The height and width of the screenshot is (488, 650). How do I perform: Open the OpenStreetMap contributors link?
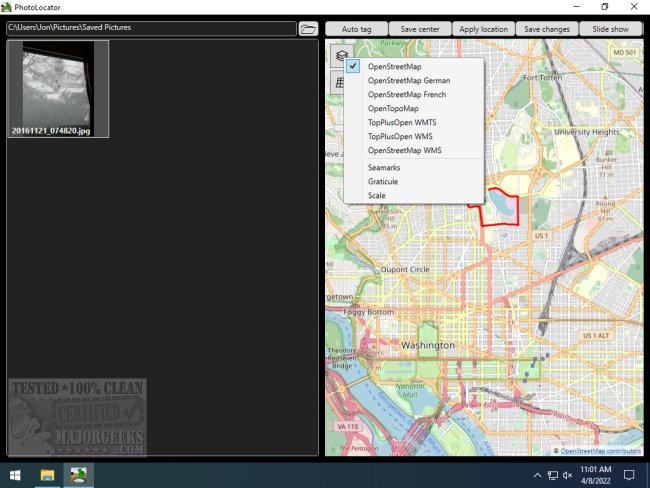pyautogui.click(x=600, y=451)
